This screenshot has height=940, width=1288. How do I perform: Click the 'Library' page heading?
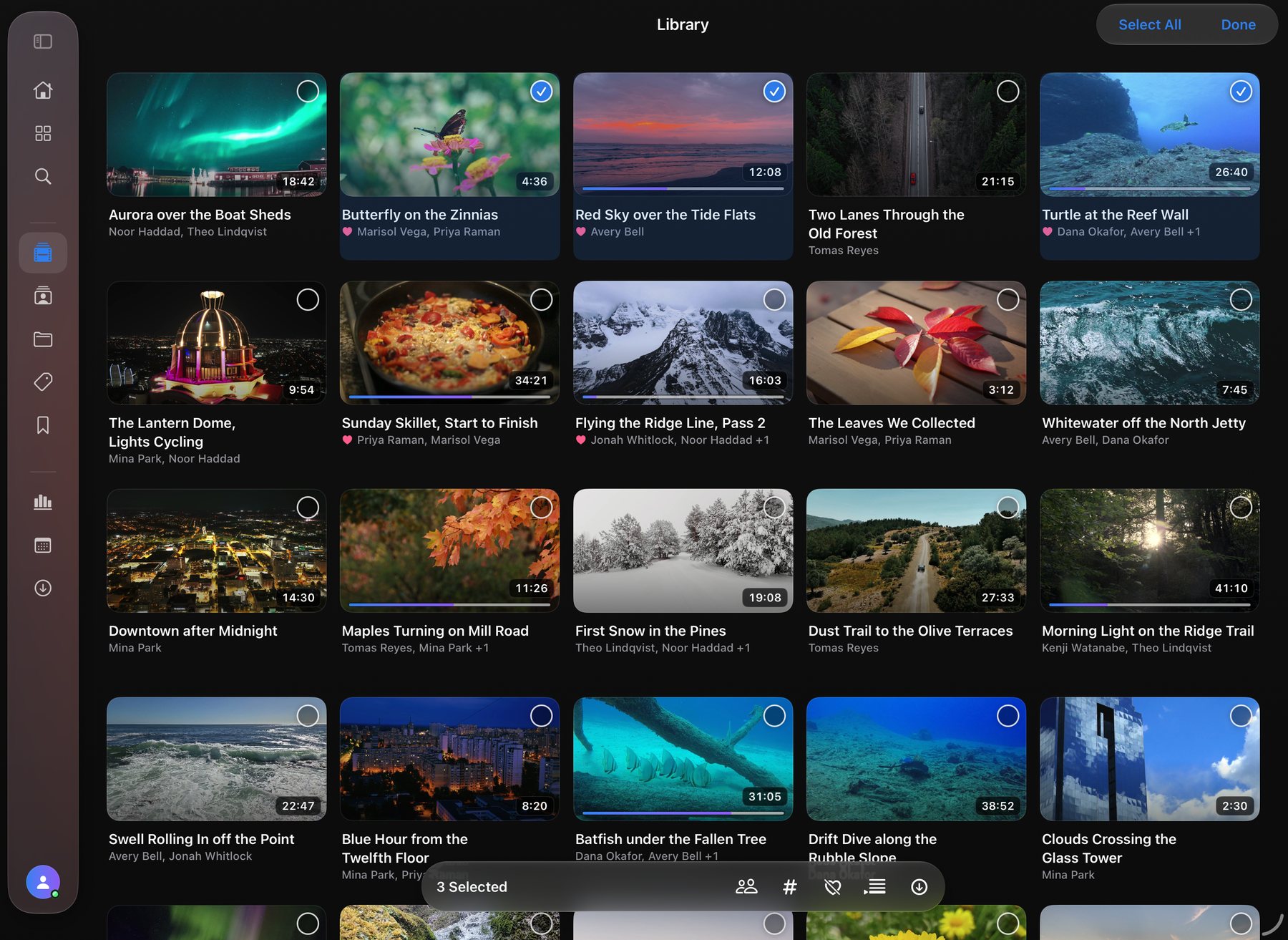[683, 24]
